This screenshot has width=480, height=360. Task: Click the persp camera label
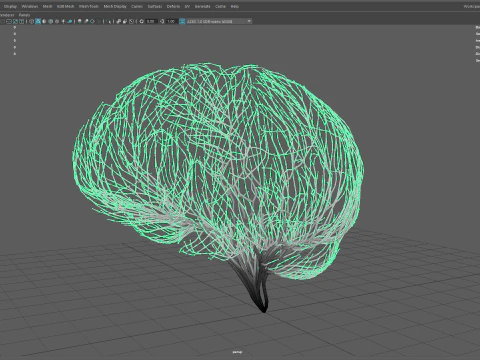click(x=237, y=352)
